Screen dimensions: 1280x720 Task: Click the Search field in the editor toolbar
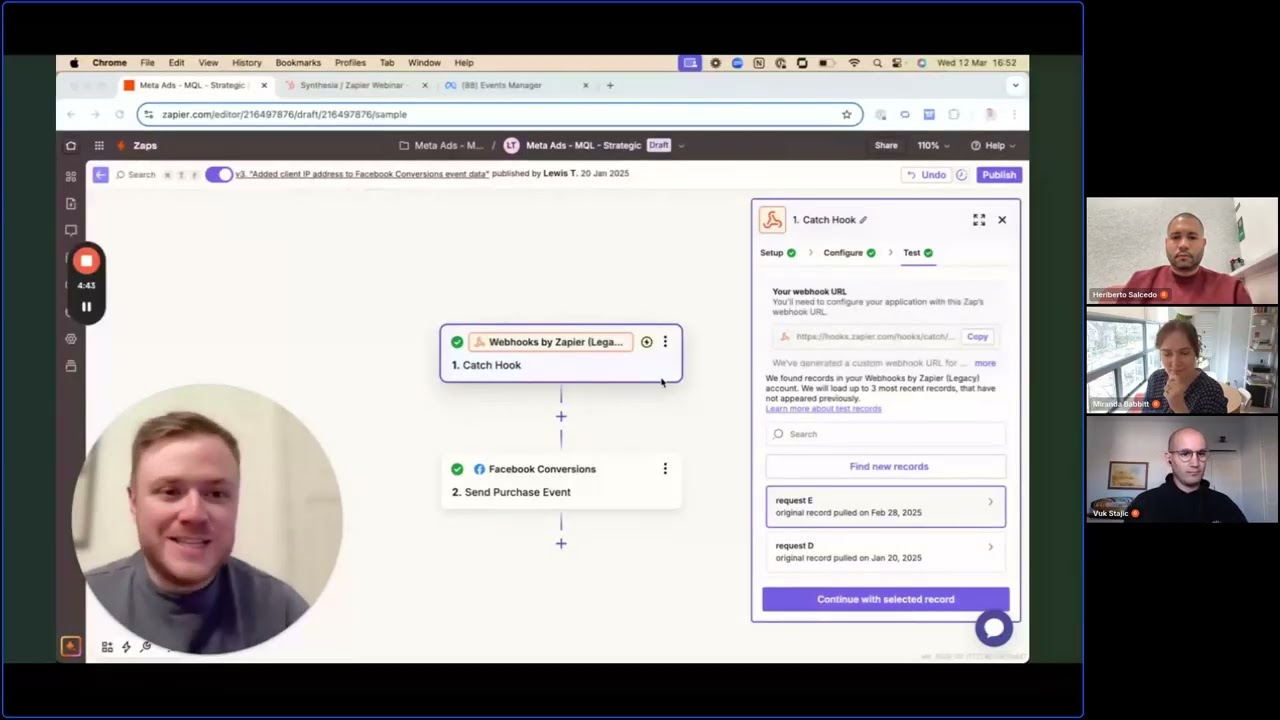coord(157,175)
